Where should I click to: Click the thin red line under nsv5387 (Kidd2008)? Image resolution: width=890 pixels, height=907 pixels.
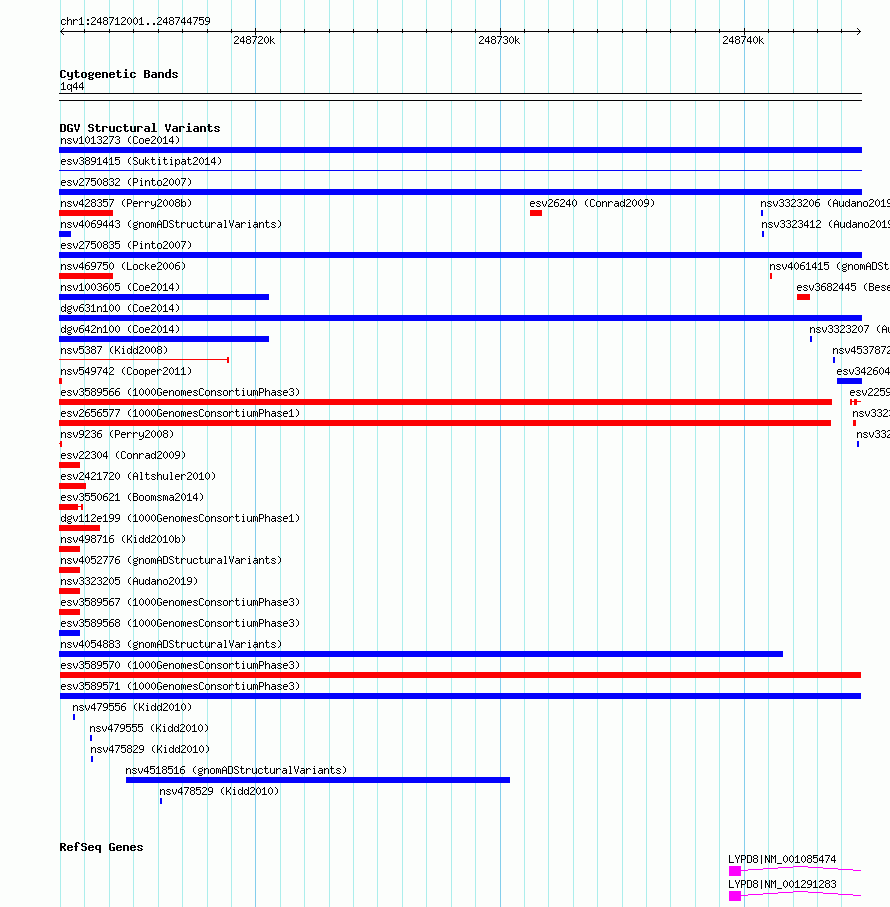144,360
